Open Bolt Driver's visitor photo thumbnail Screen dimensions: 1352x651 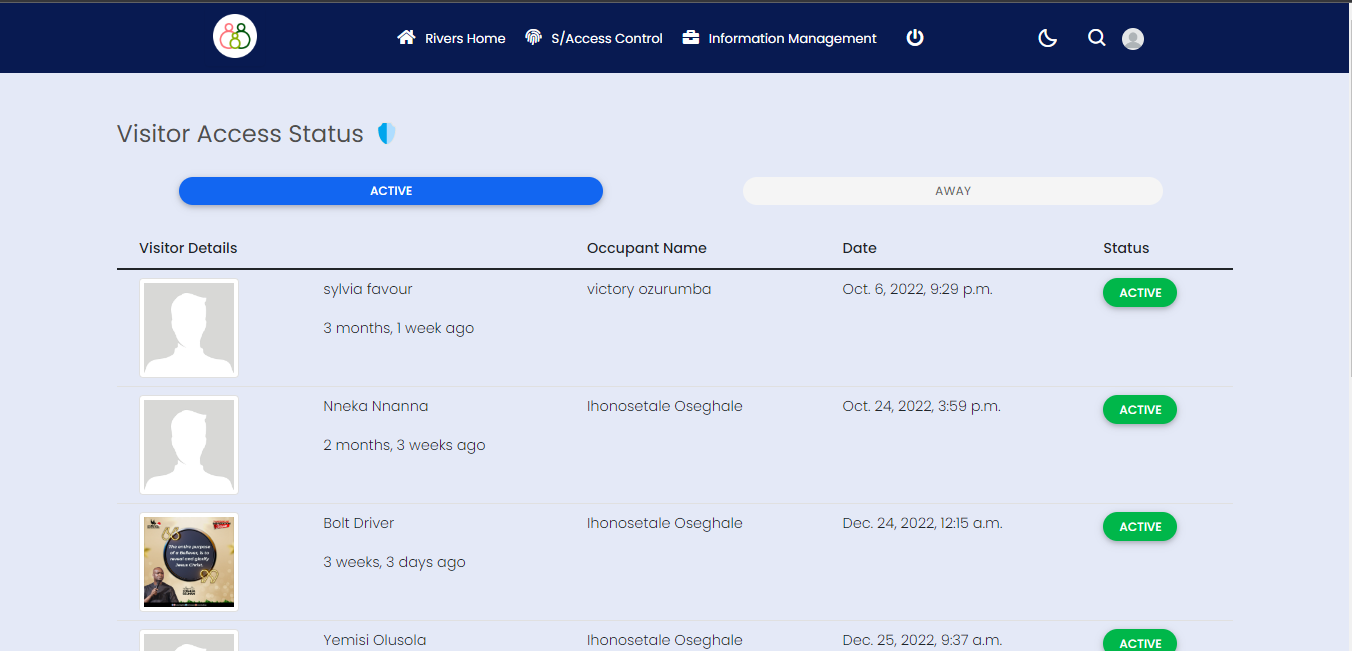tap(189, 562)
